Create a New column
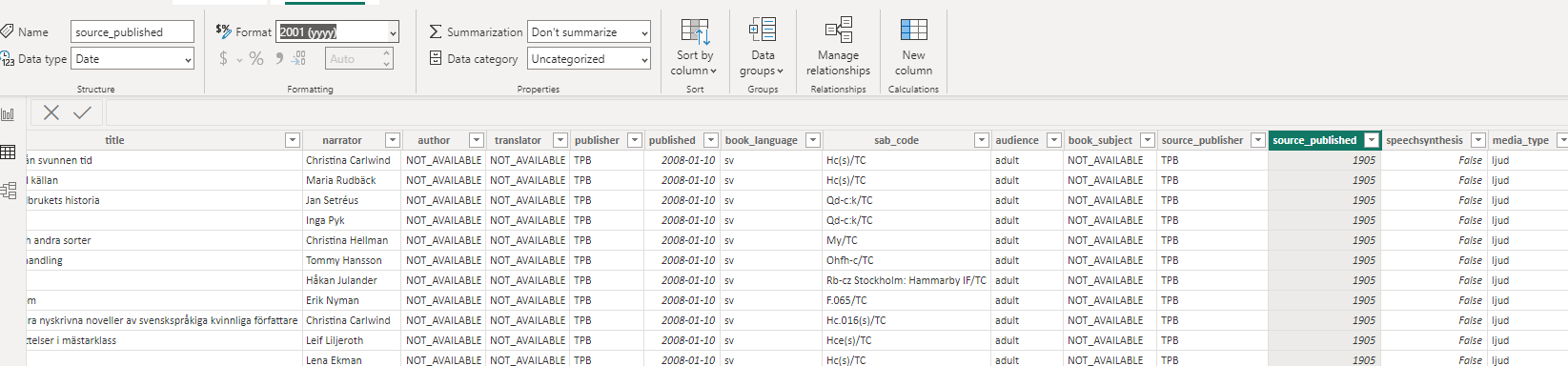1568x366 pixels. tap(913, 47)
